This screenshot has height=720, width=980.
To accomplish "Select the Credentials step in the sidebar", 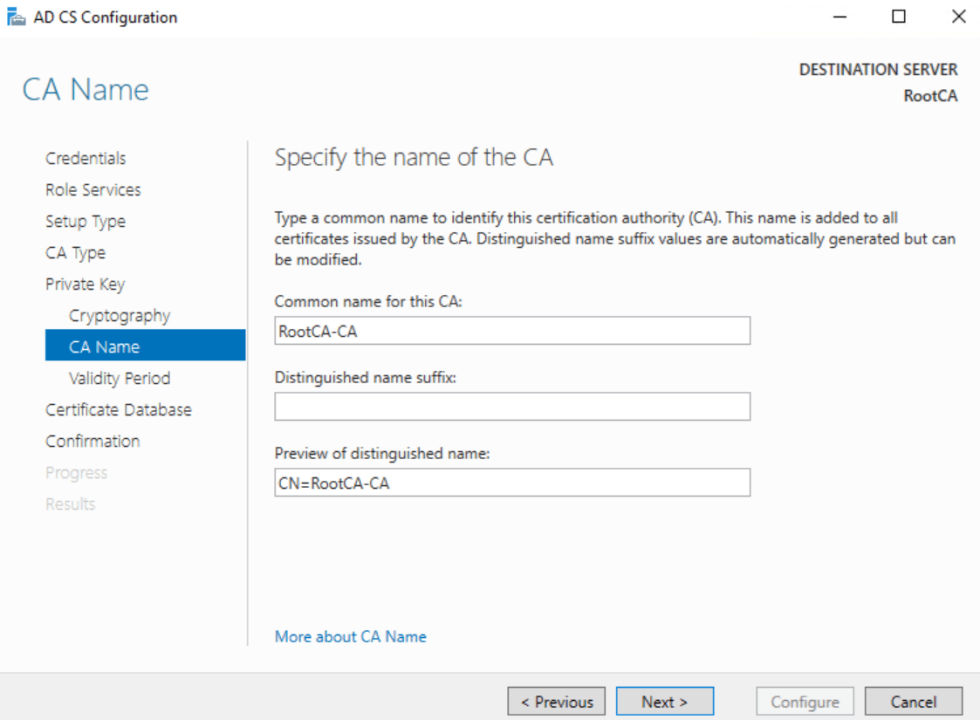I will (85, 158).
